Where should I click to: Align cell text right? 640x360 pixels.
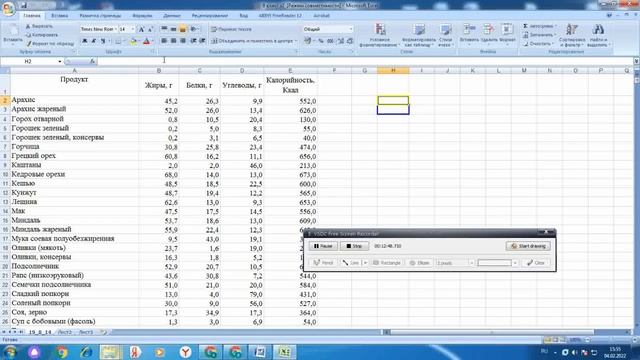click(x=182, y=41)
